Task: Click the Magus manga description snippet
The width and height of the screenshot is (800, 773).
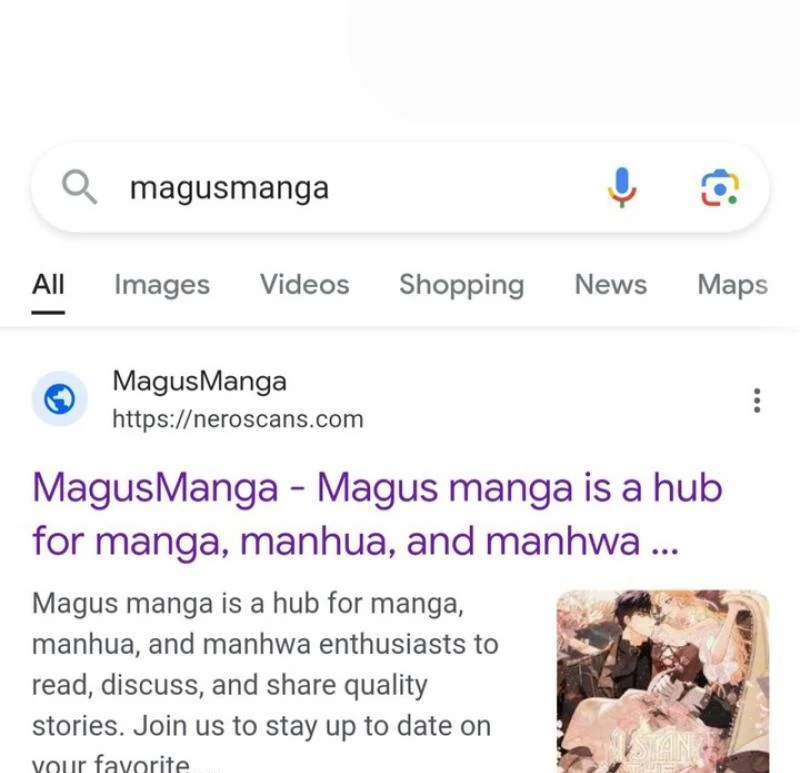Action: 265,681
